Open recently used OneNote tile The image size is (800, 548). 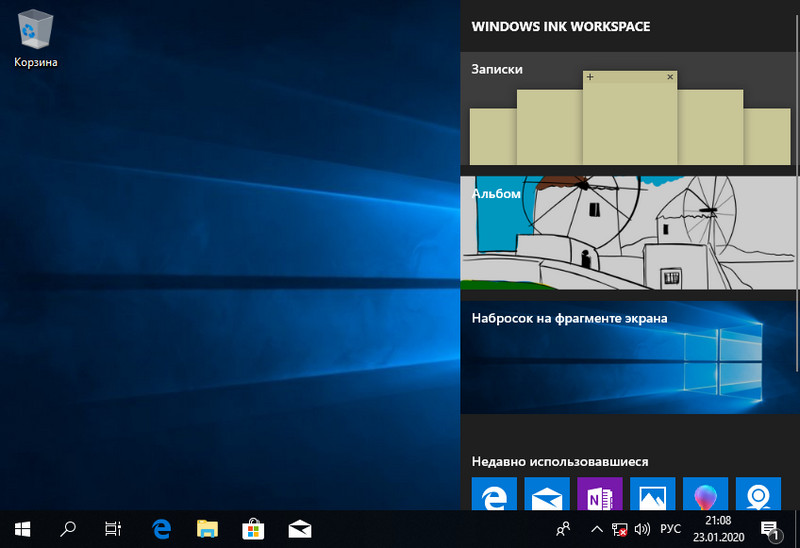point(599,493)
